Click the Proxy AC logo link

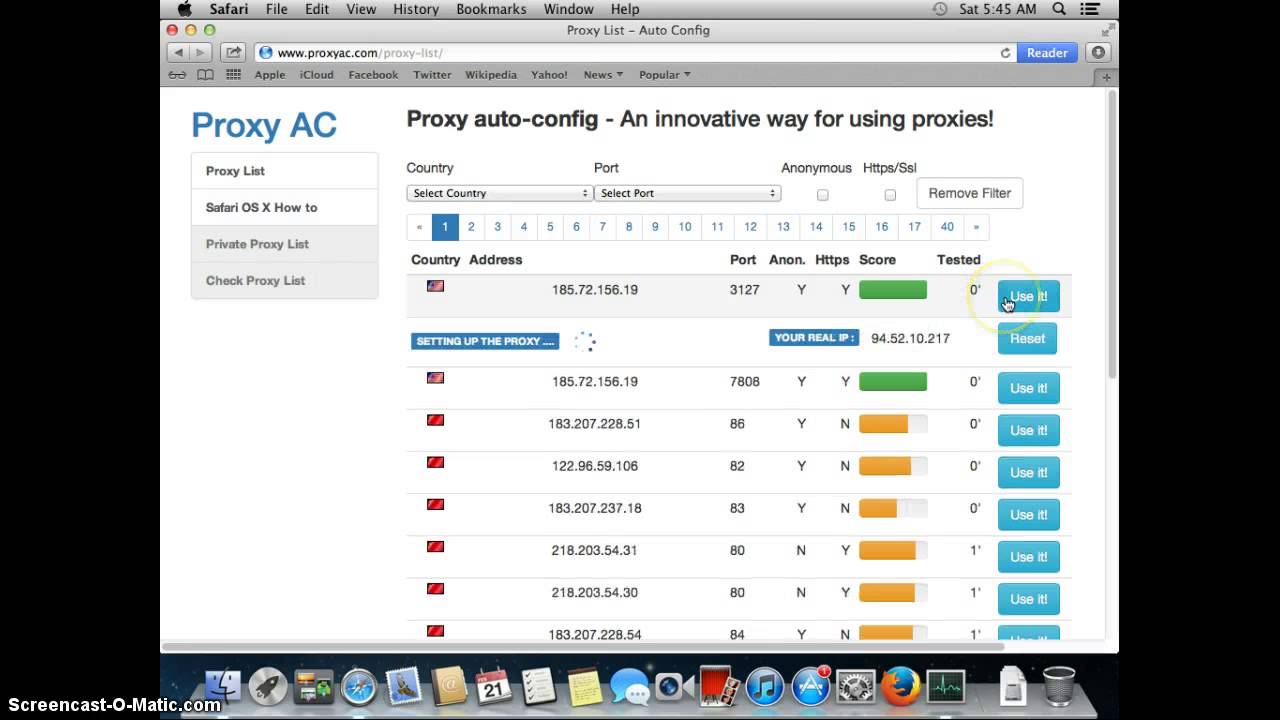coord(264,125)
